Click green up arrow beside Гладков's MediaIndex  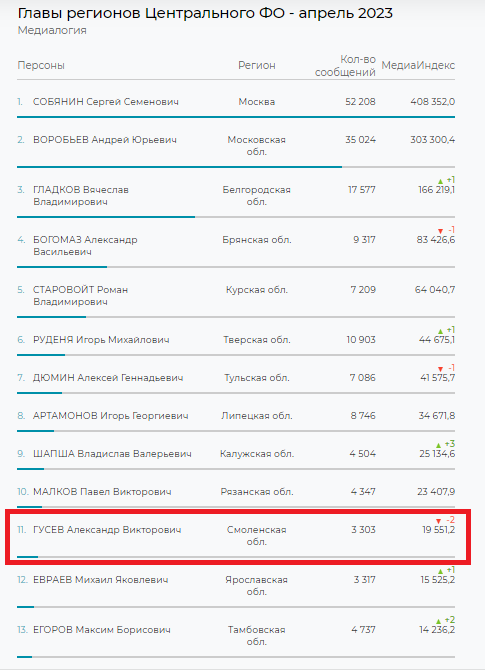(441, 181)
